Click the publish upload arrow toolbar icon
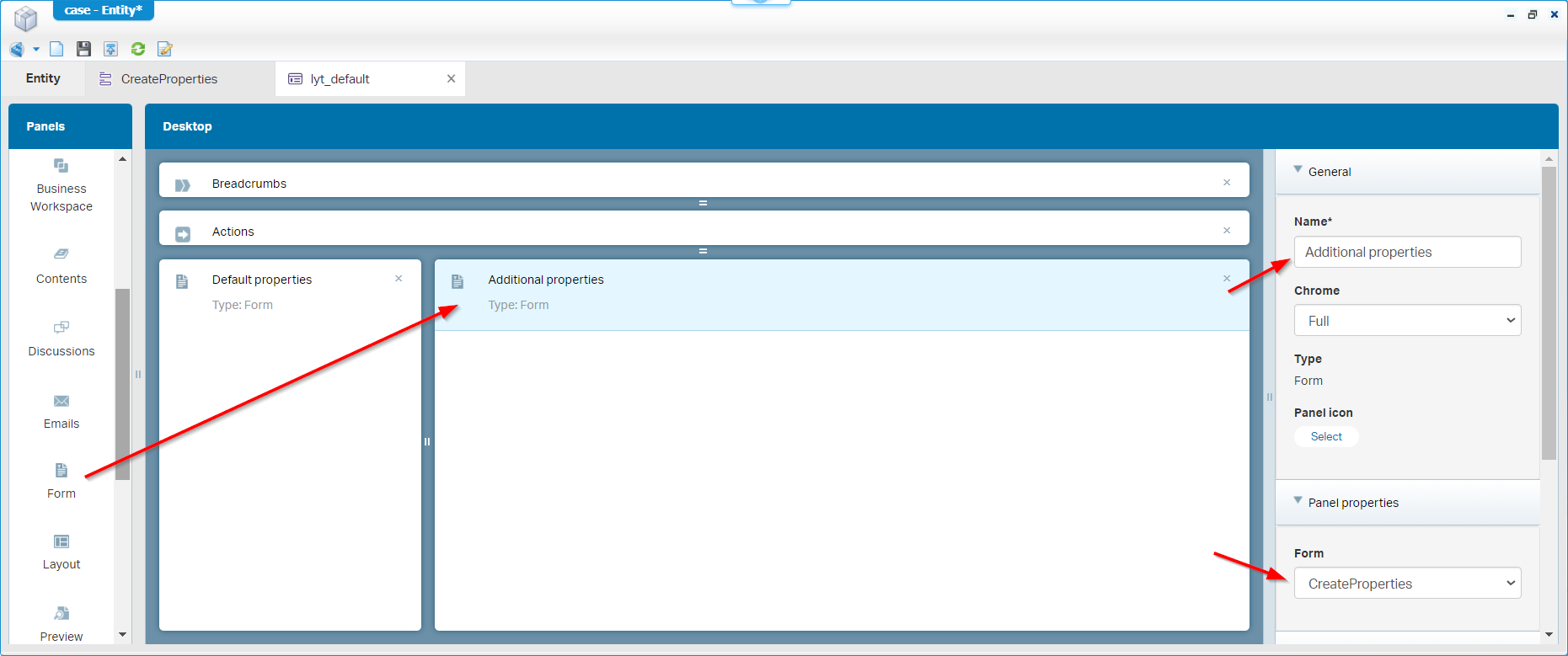Viewport: 1568px width, 656px height. (x=110, y=49)
